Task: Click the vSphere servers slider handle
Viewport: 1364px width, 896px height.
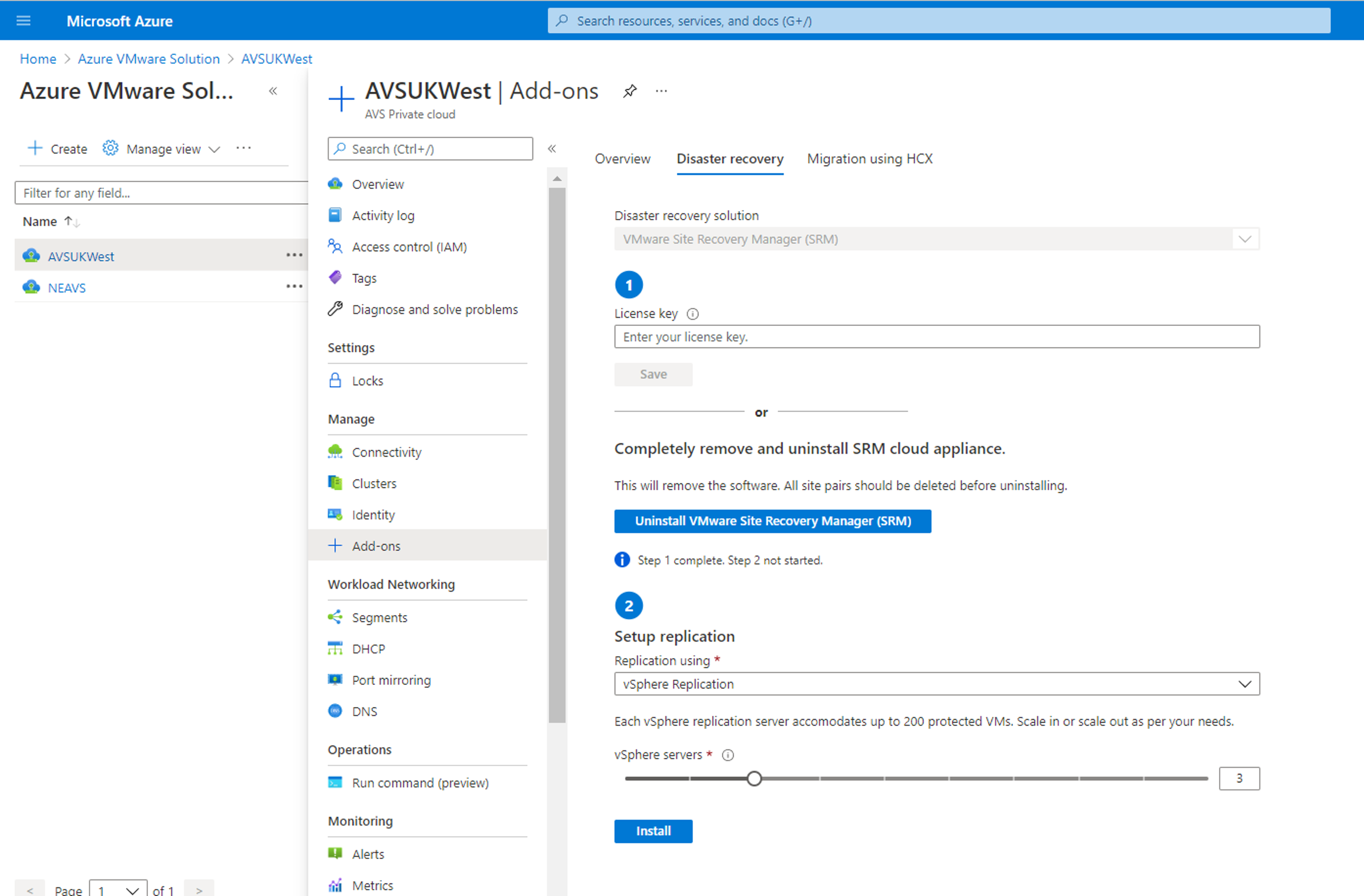Action: pos(754,778)
